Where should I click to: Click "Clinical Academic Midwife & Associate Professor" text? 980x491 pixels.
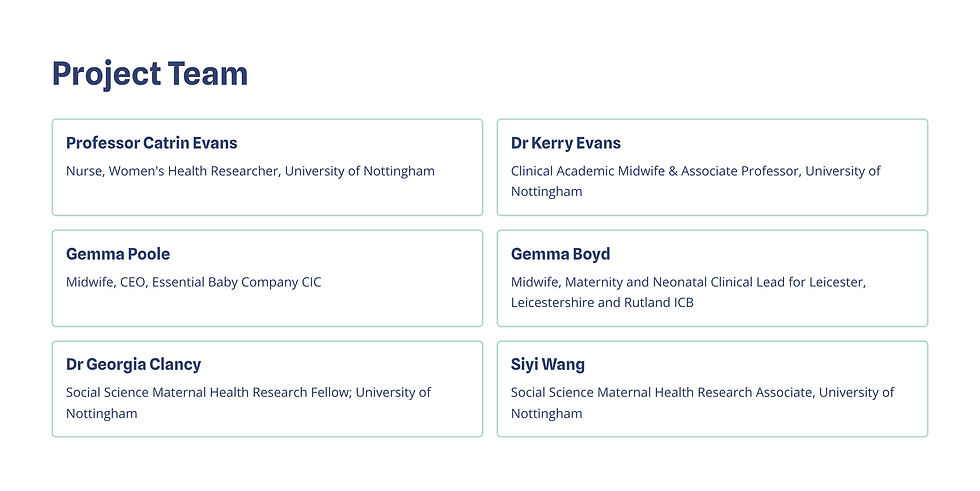coord(654,171)
